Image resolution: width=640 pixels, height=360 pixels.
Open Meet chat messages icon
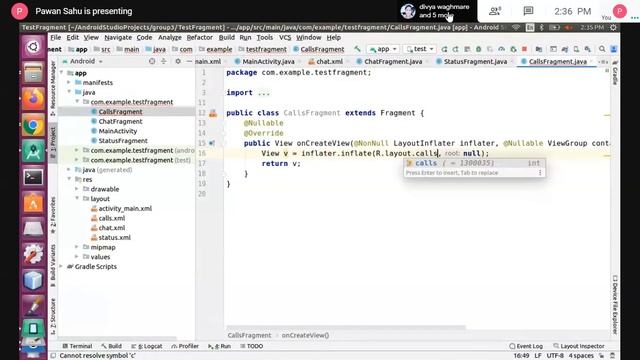[528, 11]
